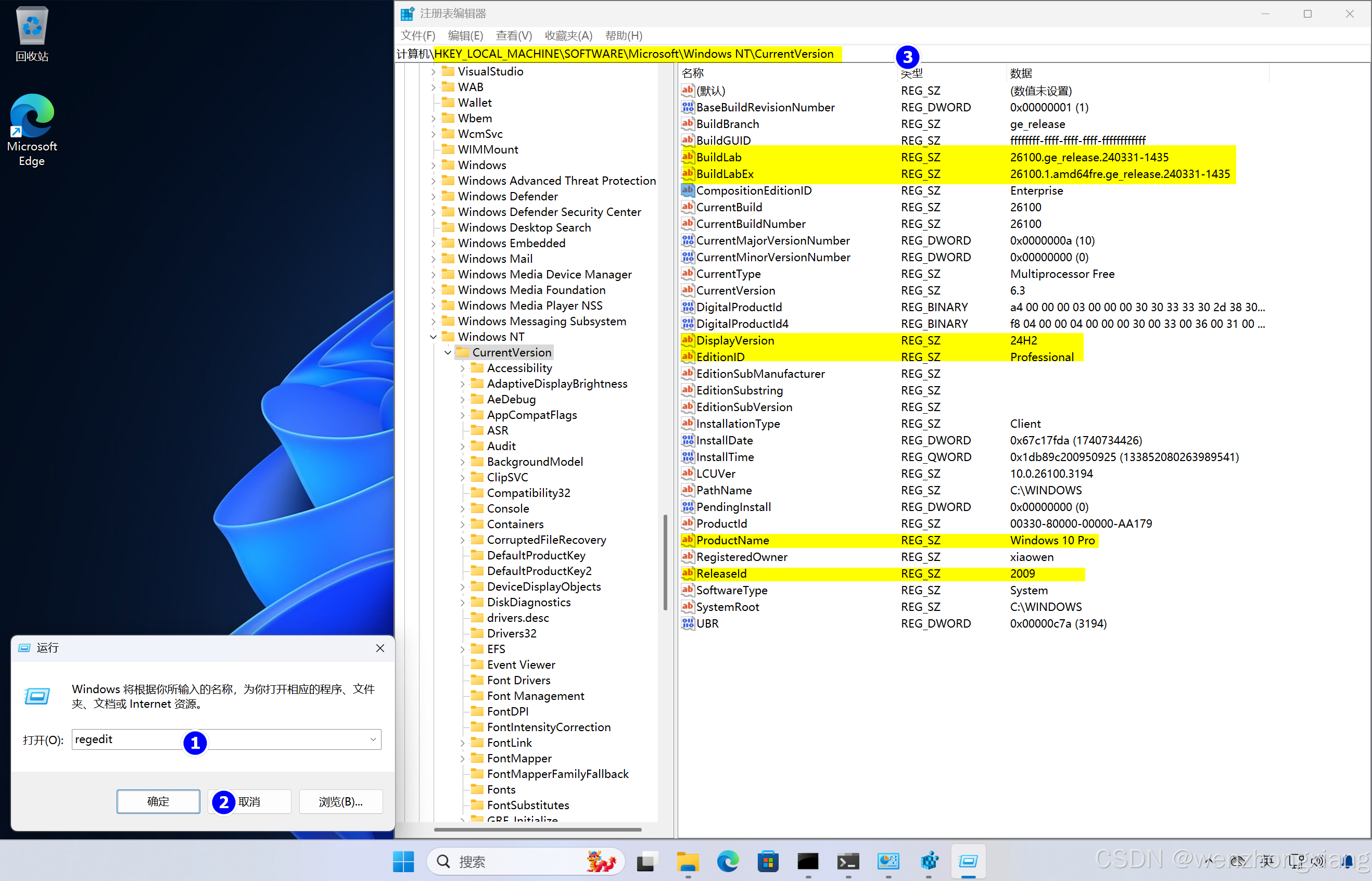Collapse the Windows NT tree node
Screen dimensions: 1372x881
pyautogui.click(x=433, y=337)
